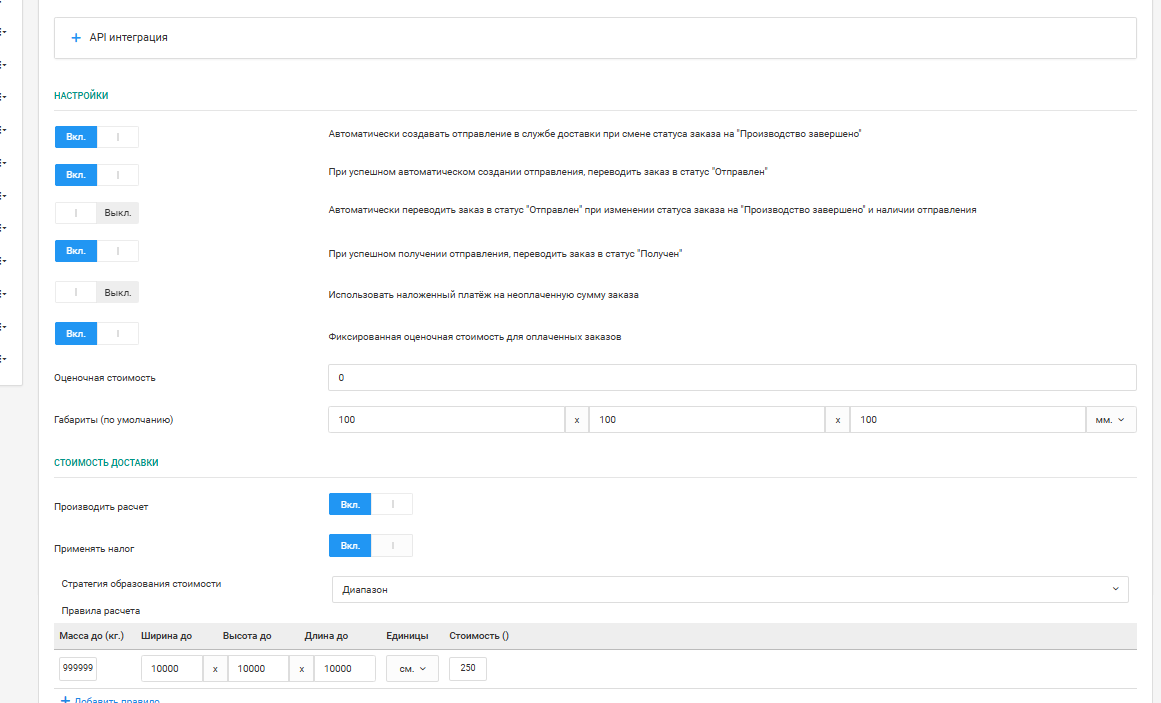Click the Высота до field in rule row

258,669
